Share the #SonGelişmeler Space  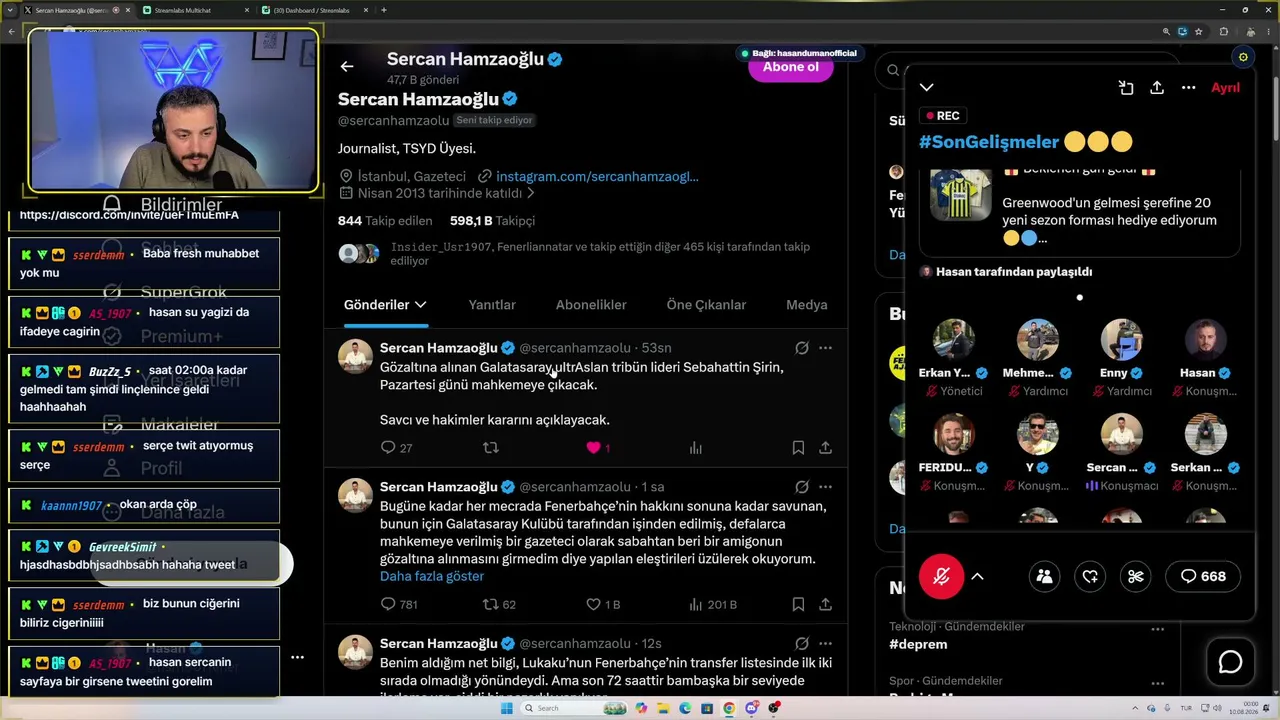click(1157, 88)
